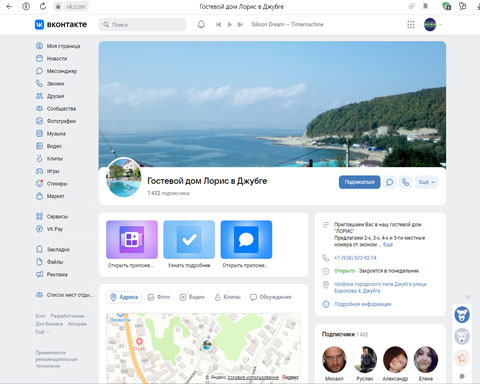480x384 pixels.
Task: Go back in browser
Action: (9, 6)
